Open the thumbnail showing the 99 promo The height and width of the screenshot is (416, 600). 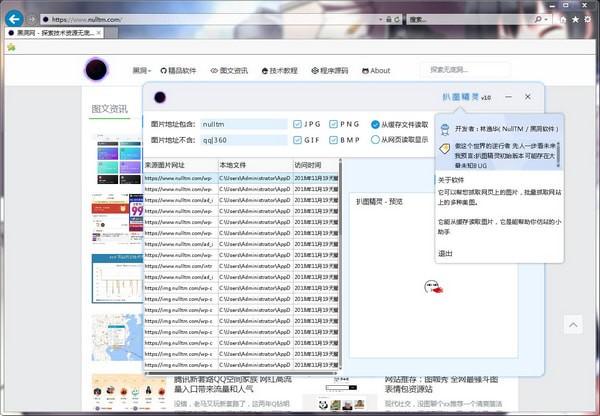(117, 218)
